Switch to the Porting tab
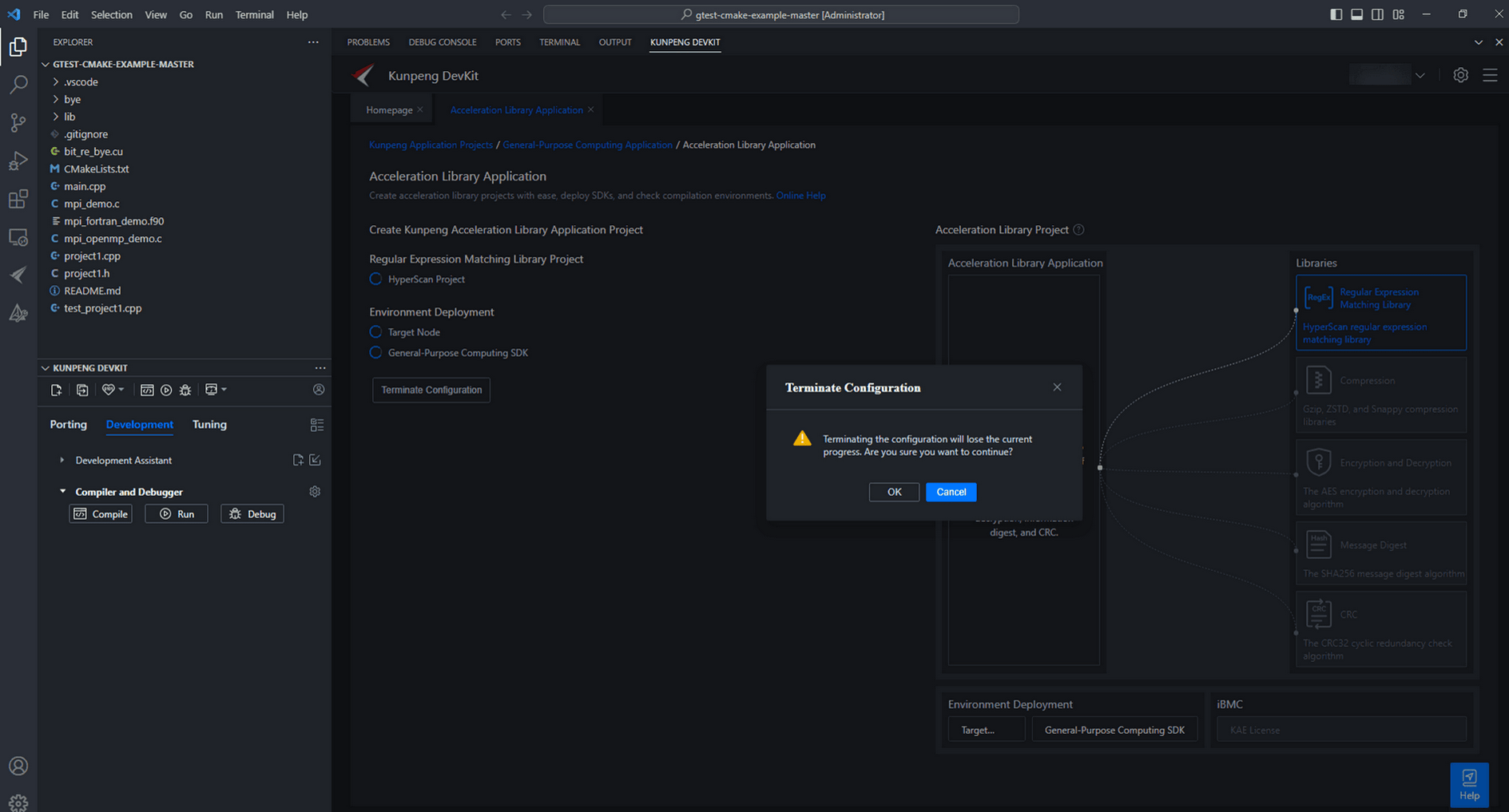The image size is (1509, 812). 68,425
